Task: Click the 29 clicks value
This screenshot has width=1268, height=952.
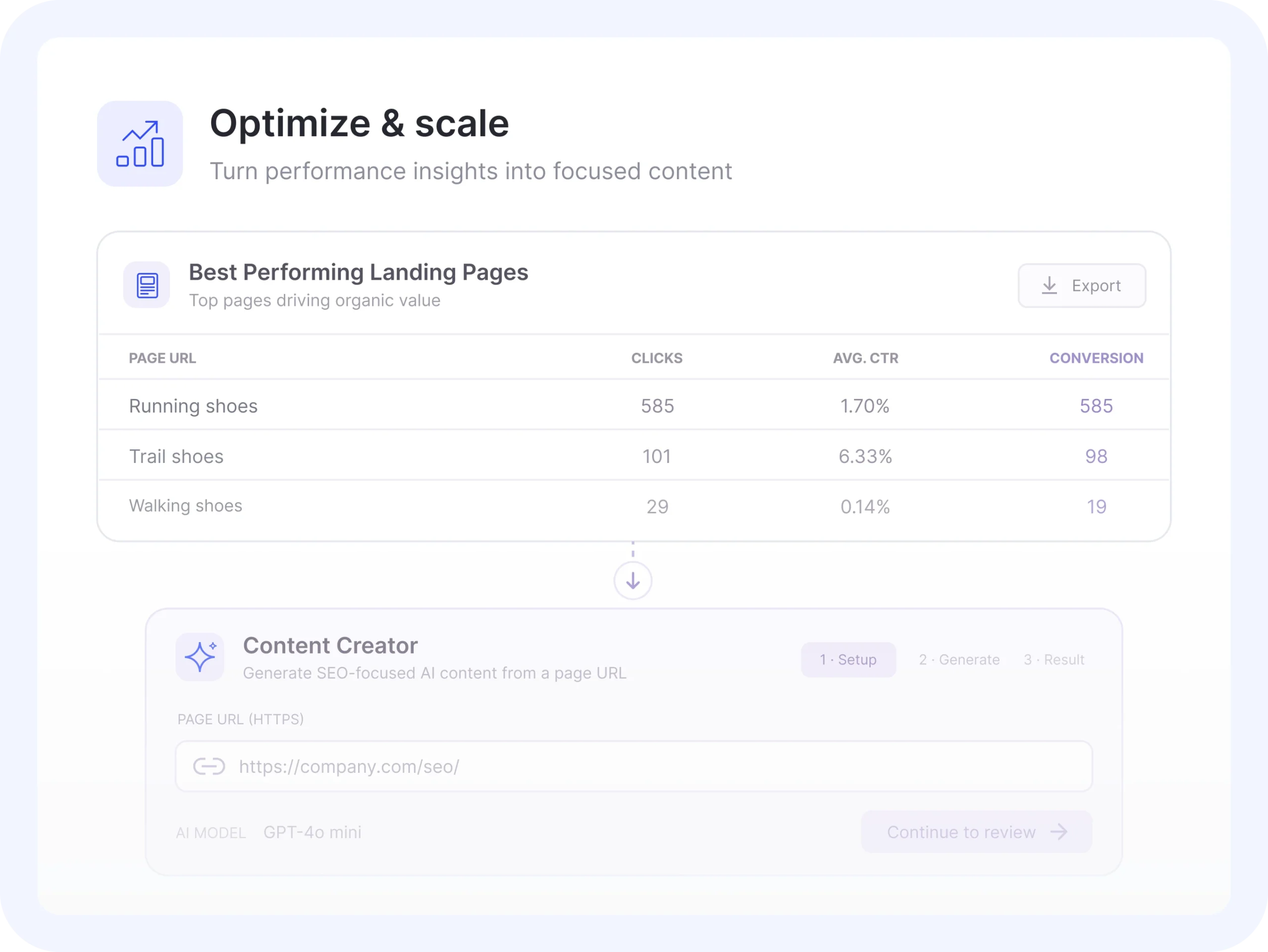Action: coord(657,507)
